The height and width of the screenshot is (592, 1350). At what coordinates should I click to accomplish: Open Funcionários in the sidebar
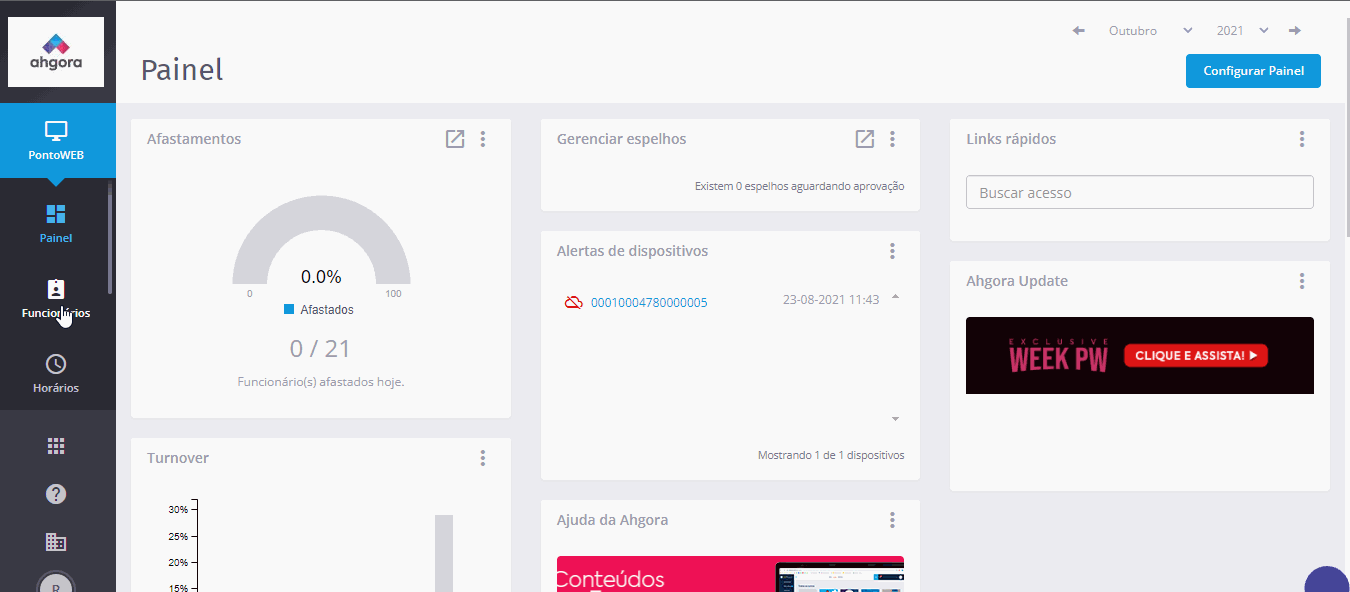tap(56, 299)
